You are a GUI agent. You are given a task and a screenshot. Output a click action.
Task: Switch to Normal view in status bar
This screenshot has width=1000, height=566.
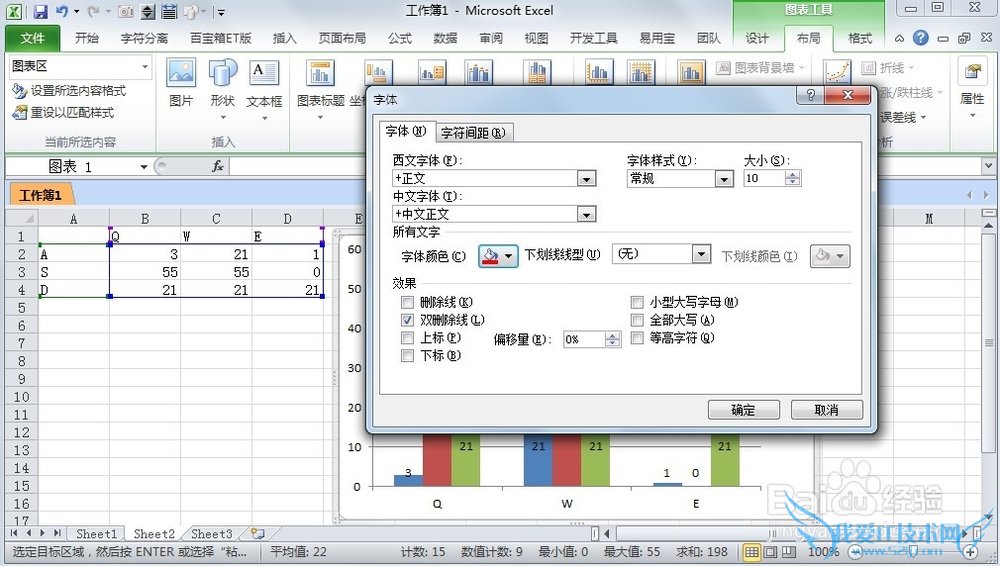[752, 552]
